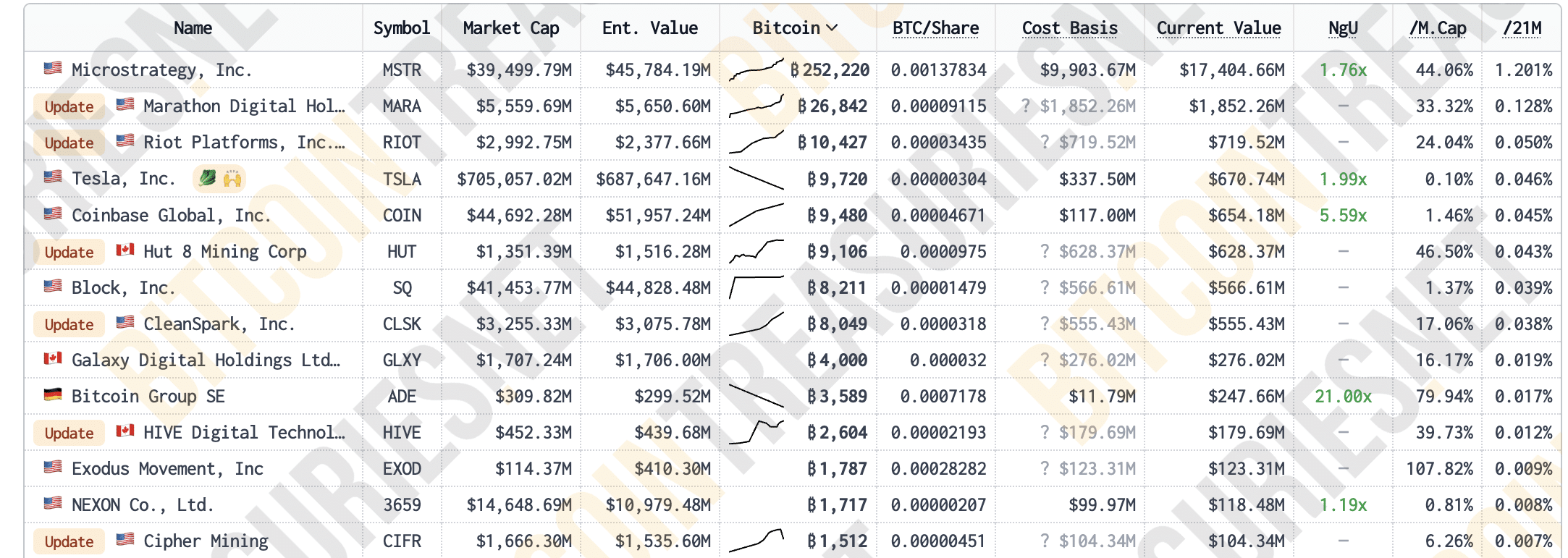Click the Canada flag beside Galaxy Digital Holdings
The height and width of the screenshot is (558, 1568).
(x=53, y=358)
